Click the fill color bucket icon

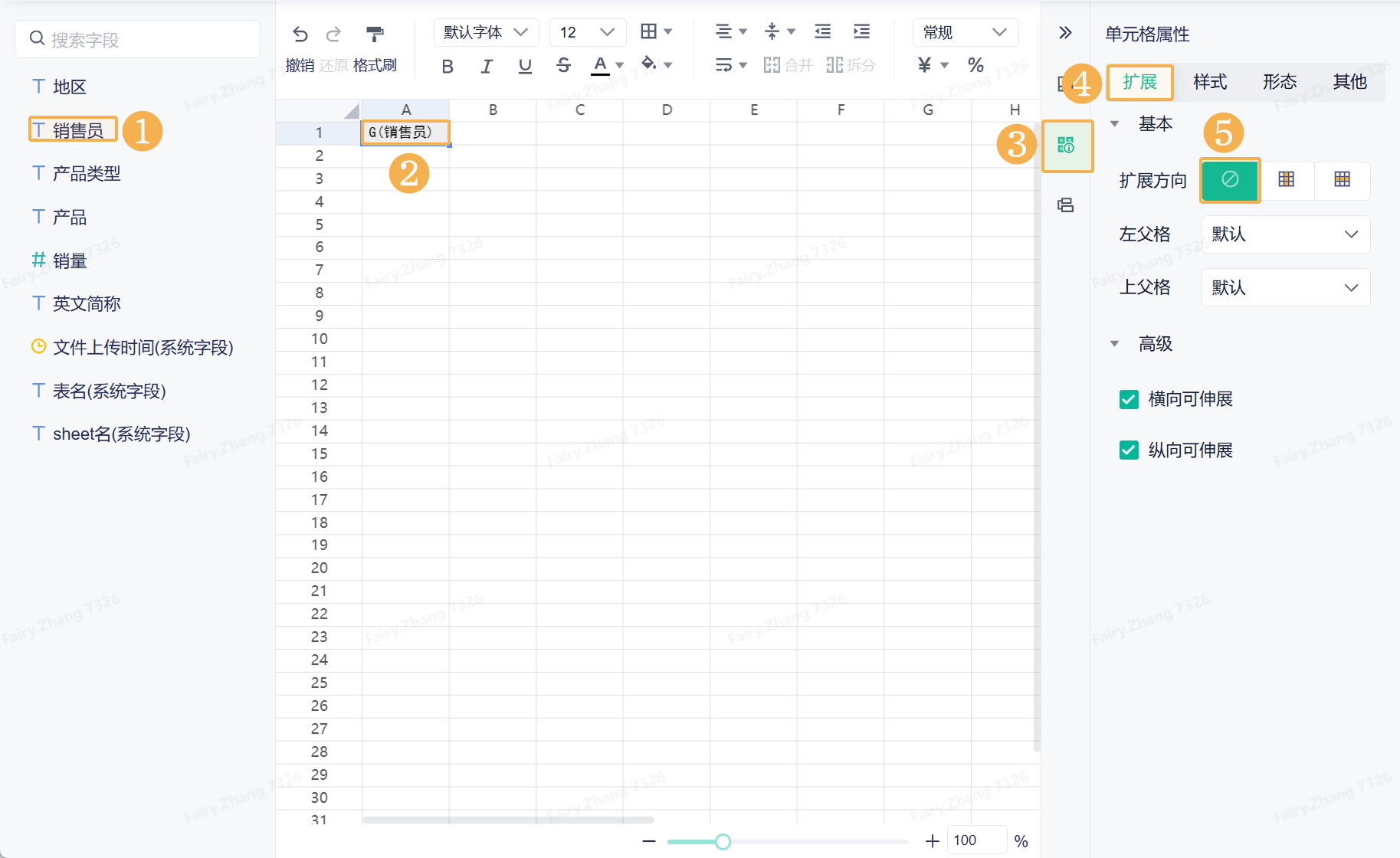649,64
